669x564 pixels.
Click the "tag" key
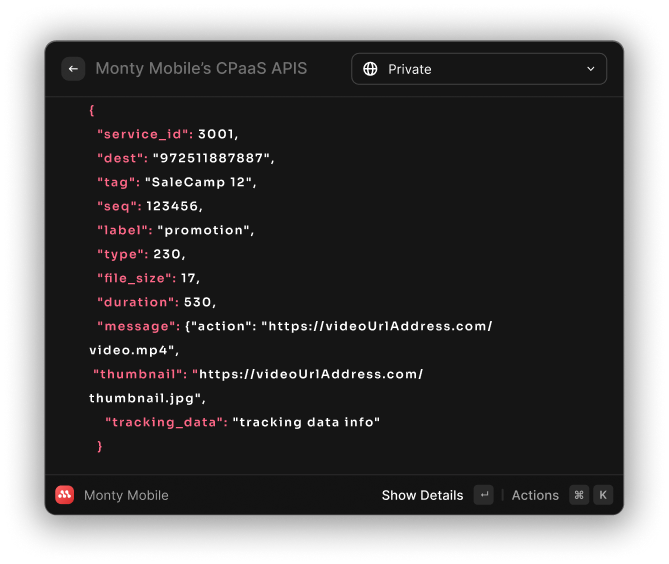(116, 183)
